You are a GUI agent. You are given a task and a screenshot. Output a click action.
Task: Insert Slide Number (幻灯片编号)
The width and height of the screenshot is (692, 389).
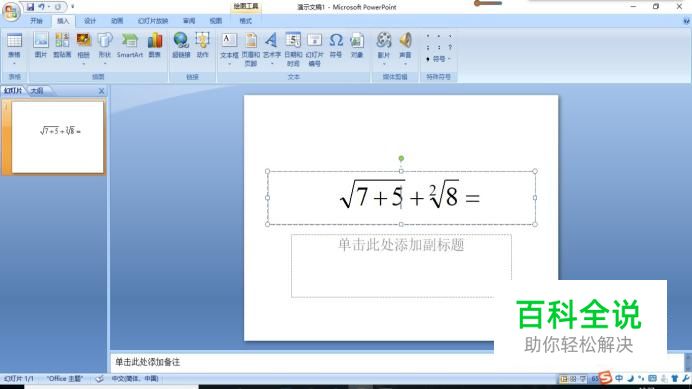pos(314,49)
